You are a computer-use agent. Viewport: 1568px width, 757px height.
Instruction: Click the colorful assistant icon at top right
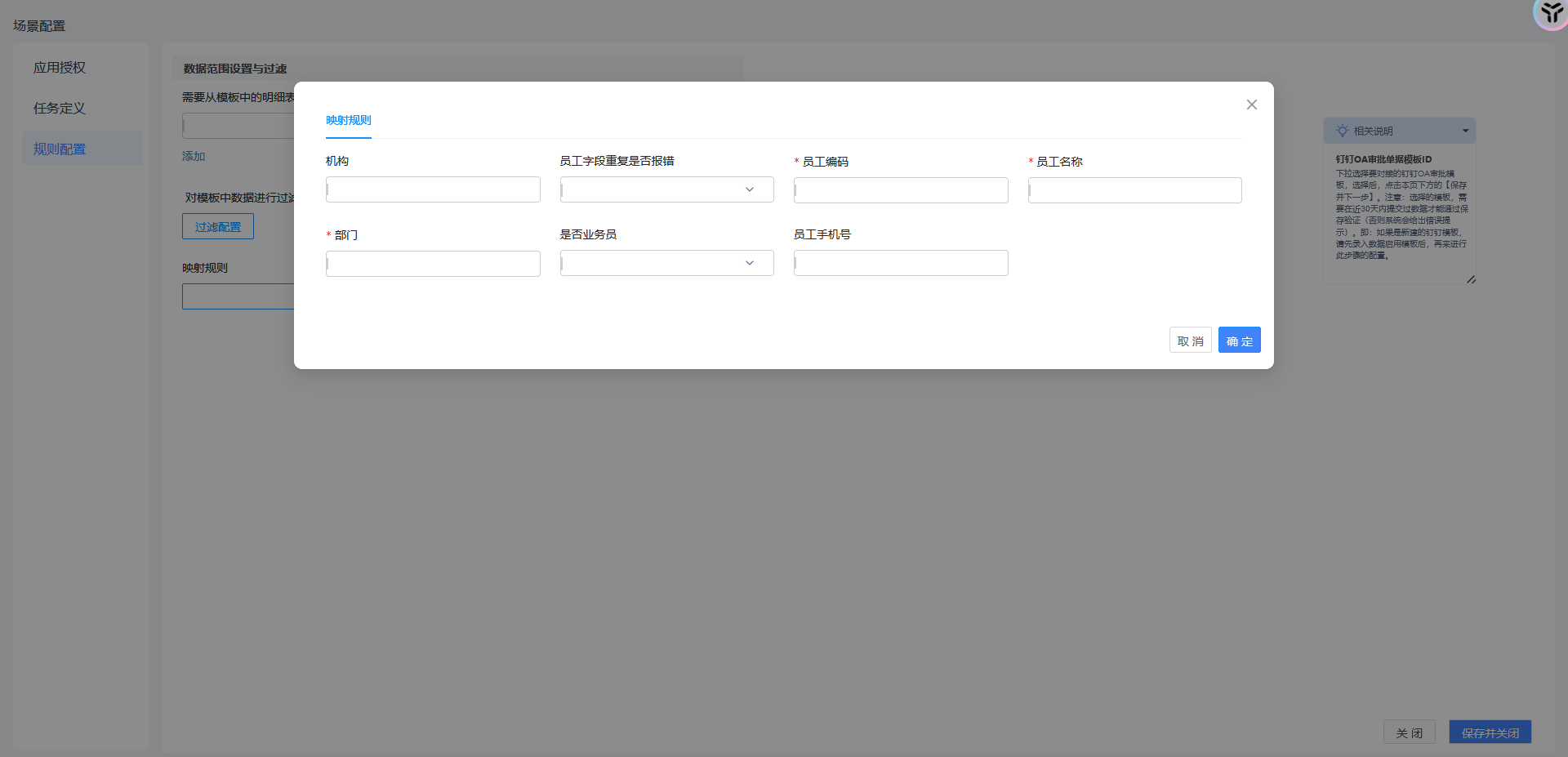(1552, 13)
